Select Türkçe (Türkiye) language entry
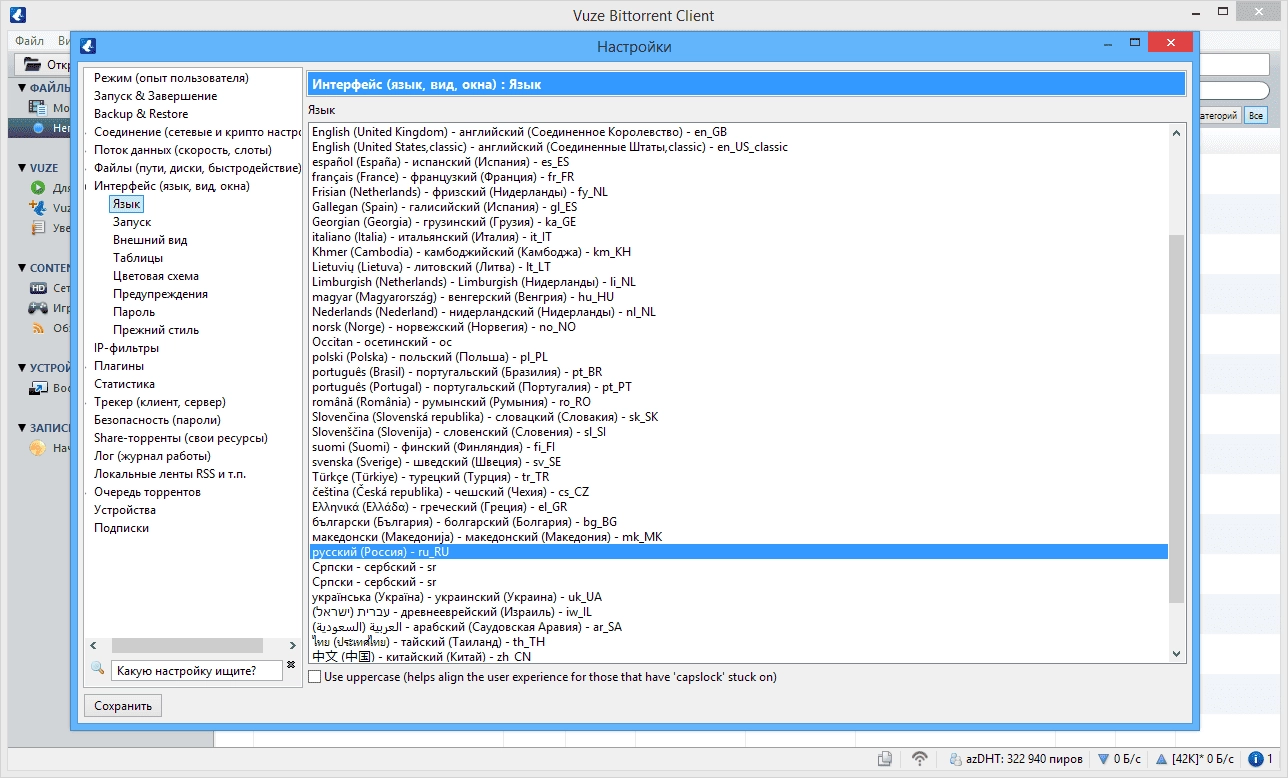This screenshot has width=1288, height=778. click(739, 477)
